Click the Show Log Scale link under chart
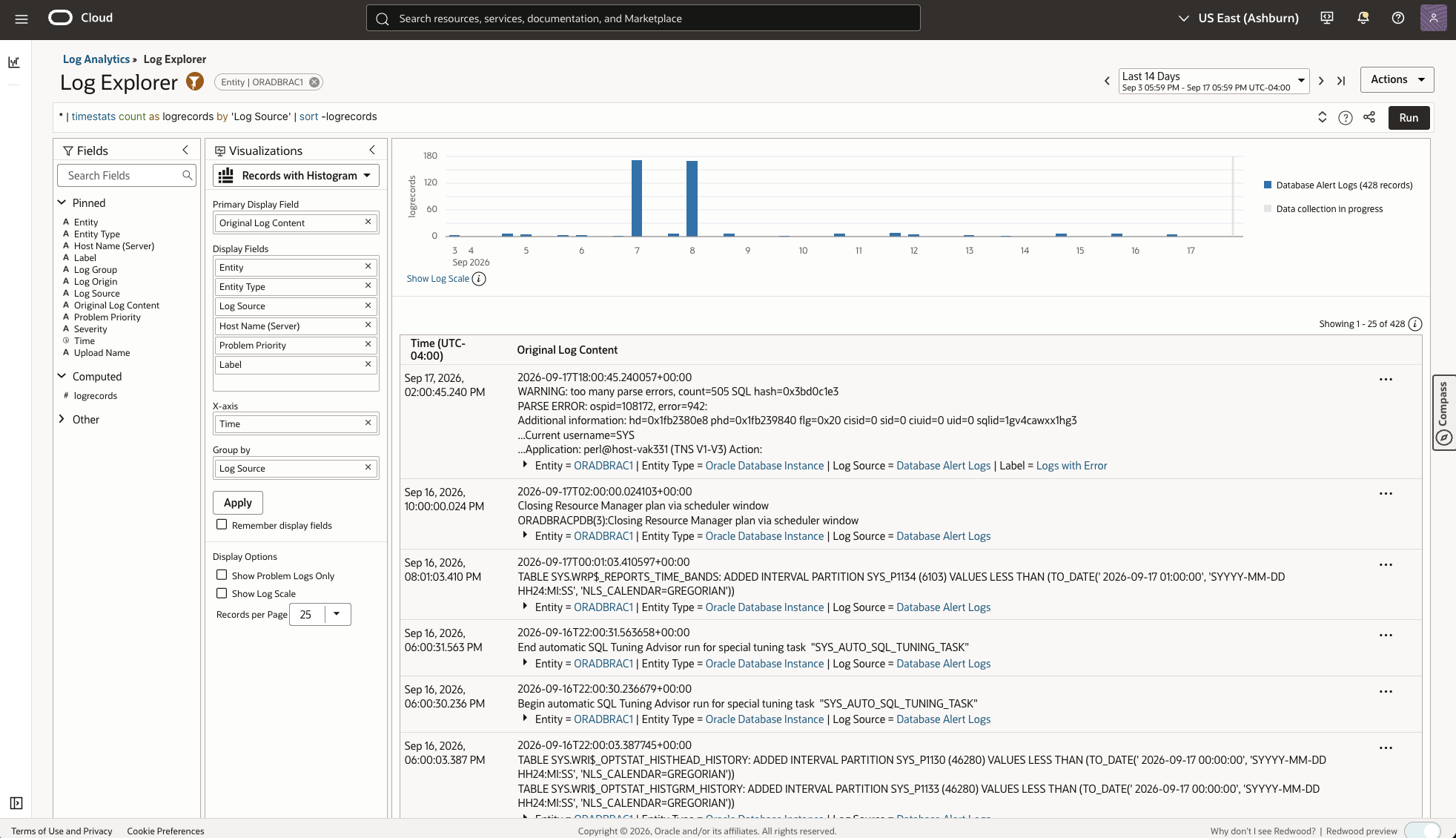The height and width of the screenshot is (838, 1456). (x=437, y=279)
